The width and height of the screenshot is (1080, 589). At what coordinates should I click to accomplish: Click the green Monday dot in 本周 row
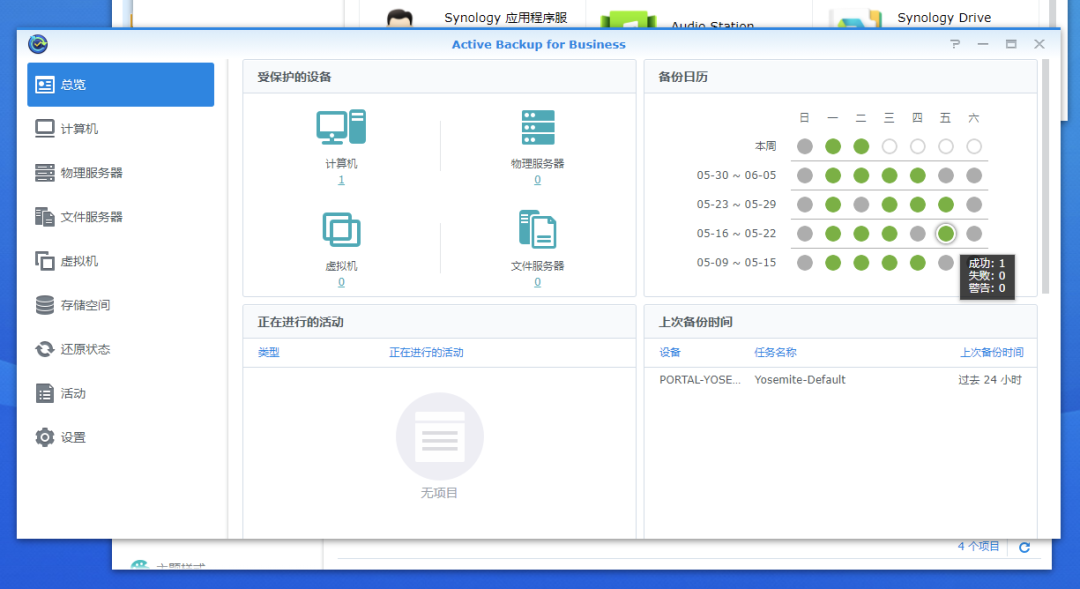click(x=833, y=146)
